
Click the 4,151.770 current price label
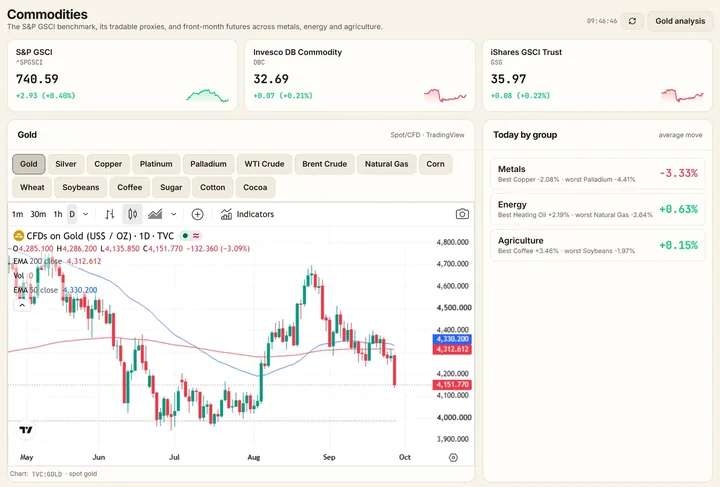tap(452, 385)
